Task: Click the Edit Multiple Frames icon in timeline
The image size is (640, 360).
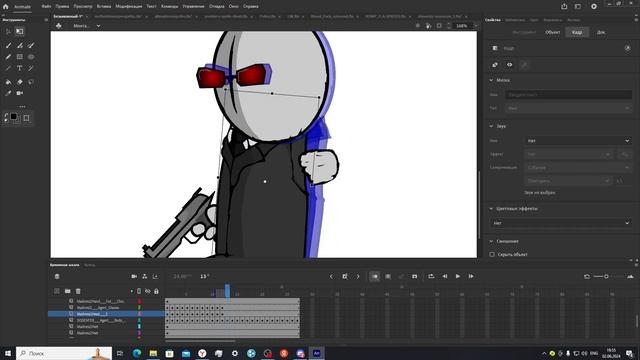Action: click(388, 276)
